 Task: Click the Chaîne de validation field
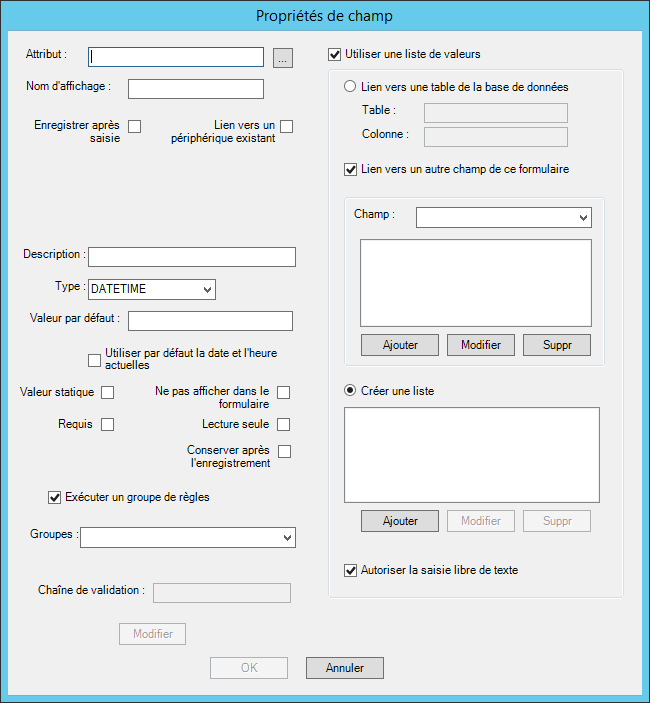(222, 593)
